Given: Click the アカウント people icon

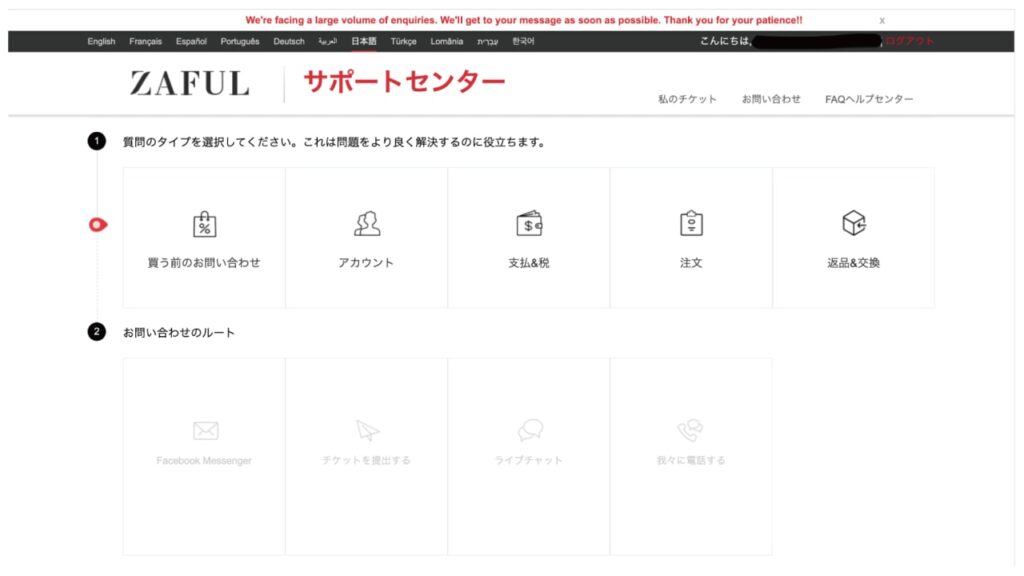Looking at the screenshot, I should [x=366, y=224].
